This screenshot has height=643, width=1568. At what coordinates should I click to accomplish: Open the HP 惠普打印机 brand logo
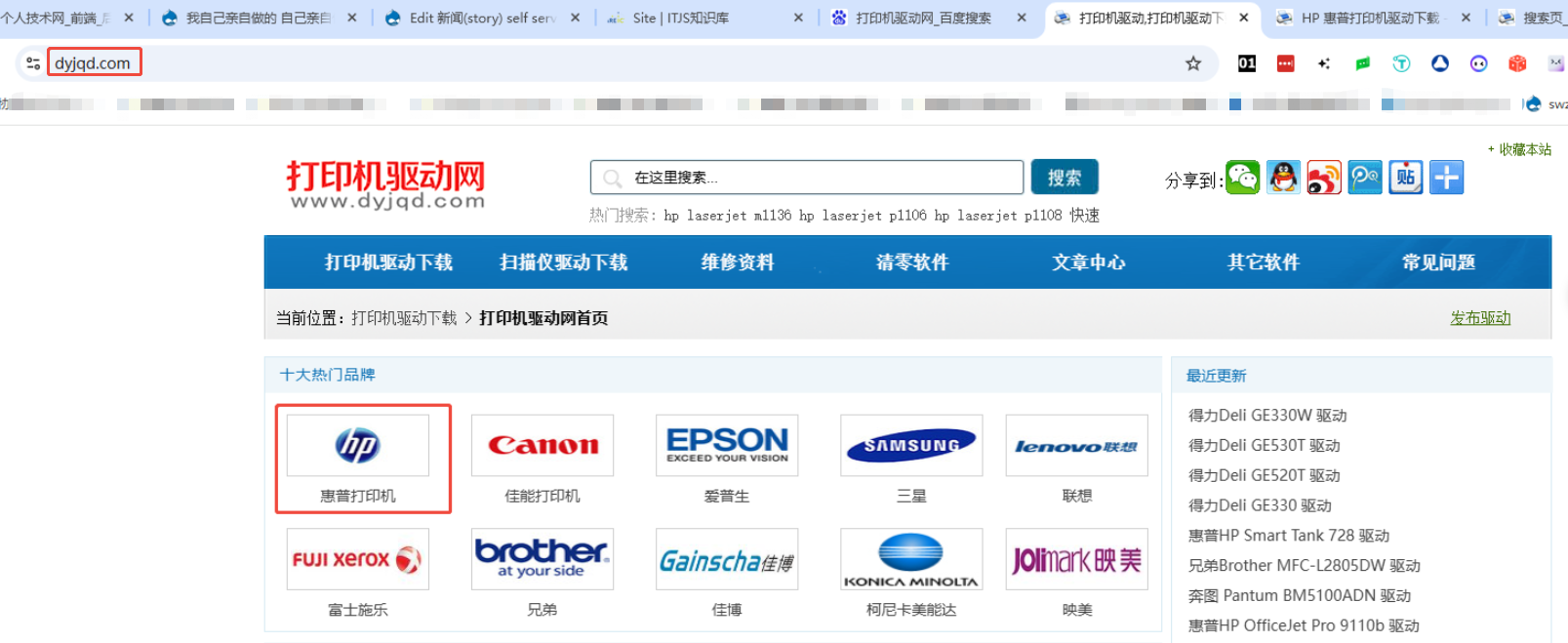point(358,446)
